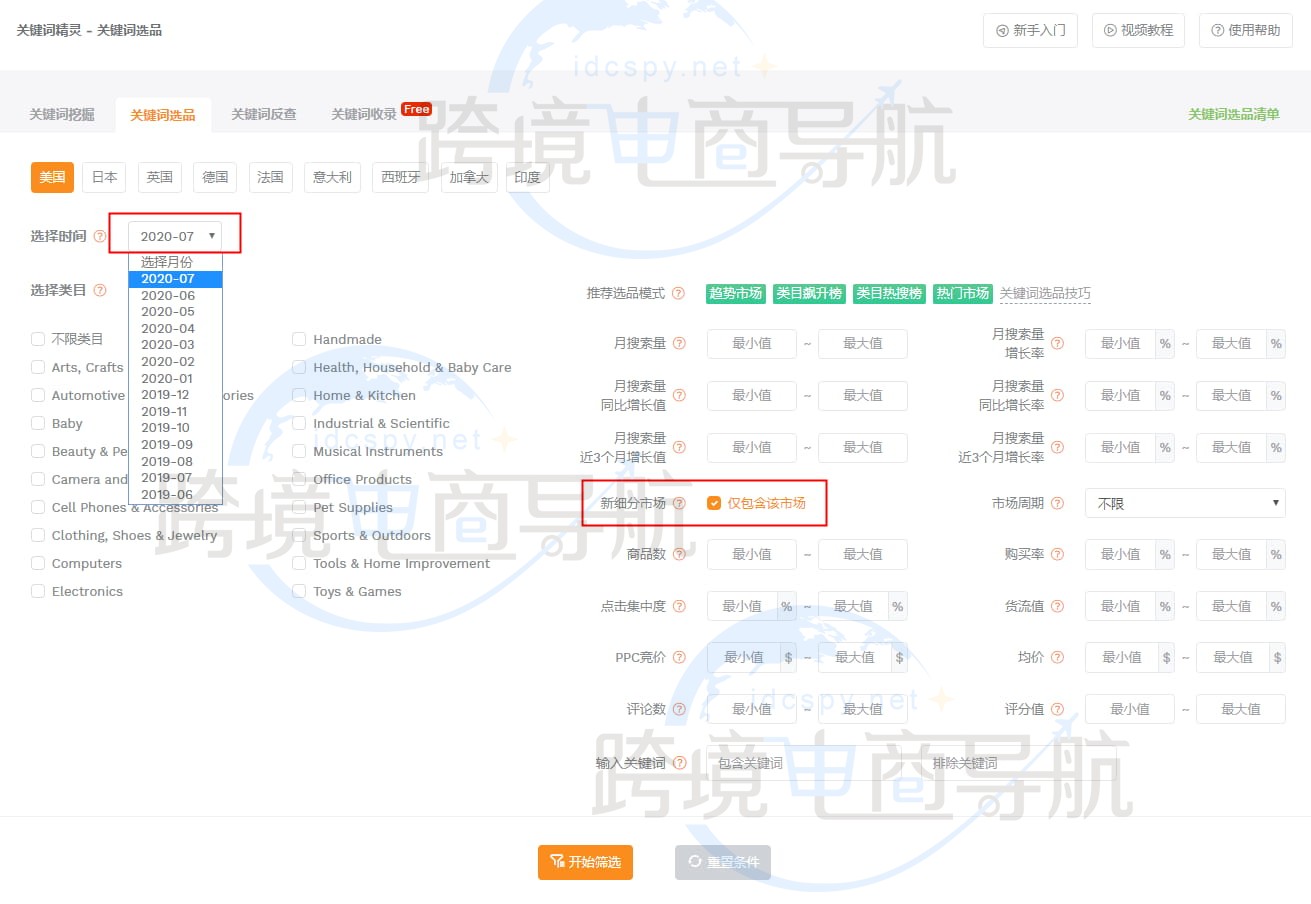Open the 关键词选品清单 link
The height and width of the screenshot is (904, 1311).
[x=1234, y=115]
